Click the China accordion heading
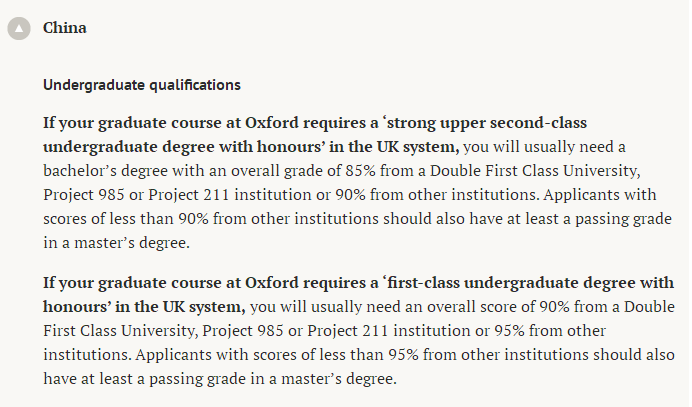692x407 pixels. pos(65,28)
